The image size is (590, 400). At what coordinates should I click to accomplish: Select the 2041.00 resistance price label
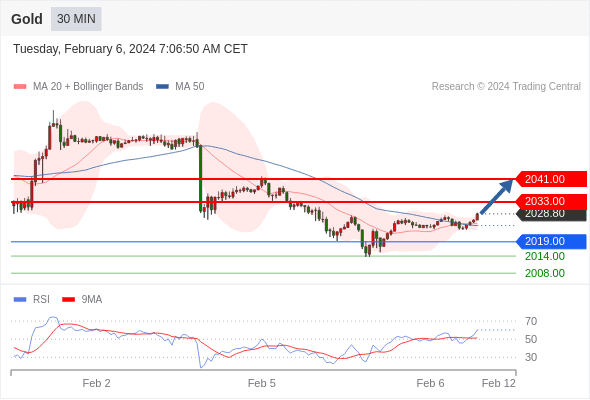pos(551,179)
